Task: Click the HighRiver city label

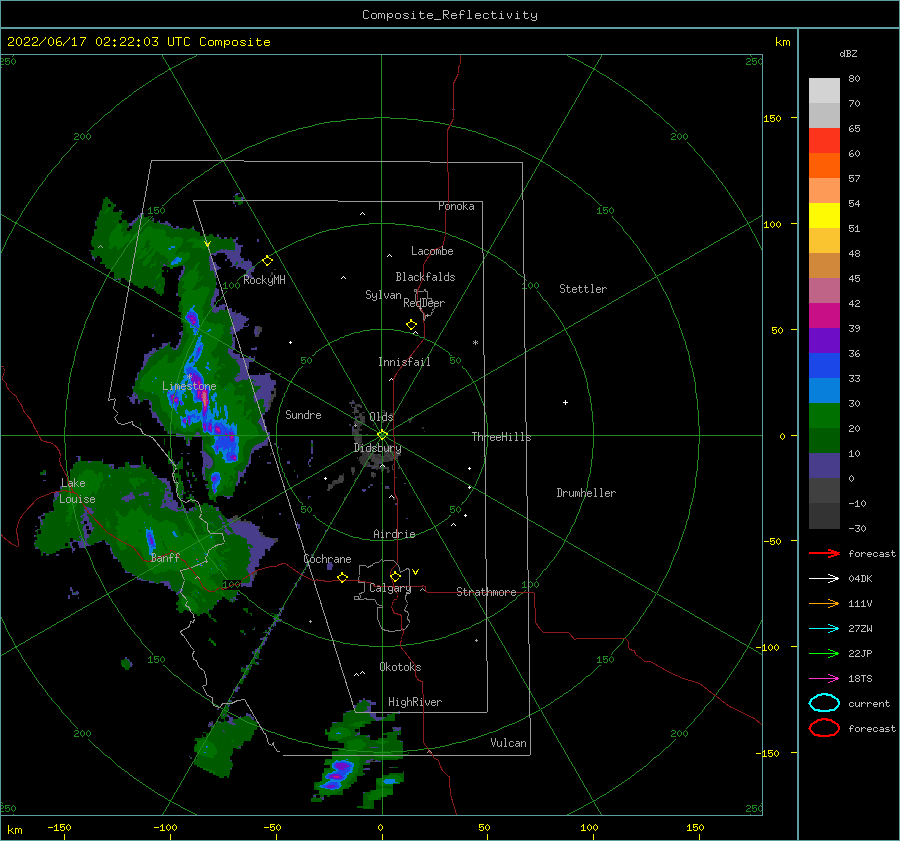Action: (x=415, y=702)
